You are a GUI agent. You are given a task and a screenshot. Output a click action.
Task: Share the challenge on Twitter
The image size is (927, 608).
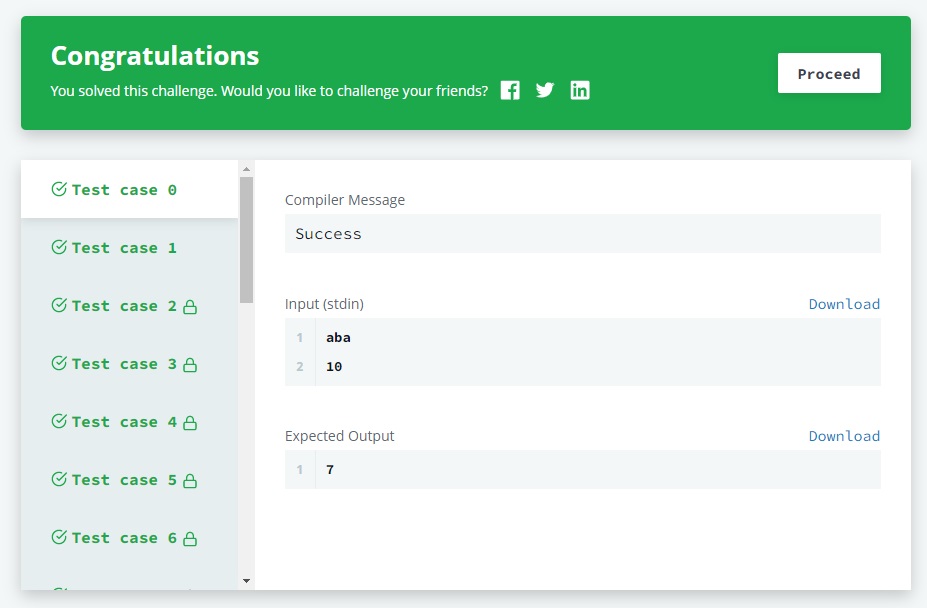pos(545,90)
